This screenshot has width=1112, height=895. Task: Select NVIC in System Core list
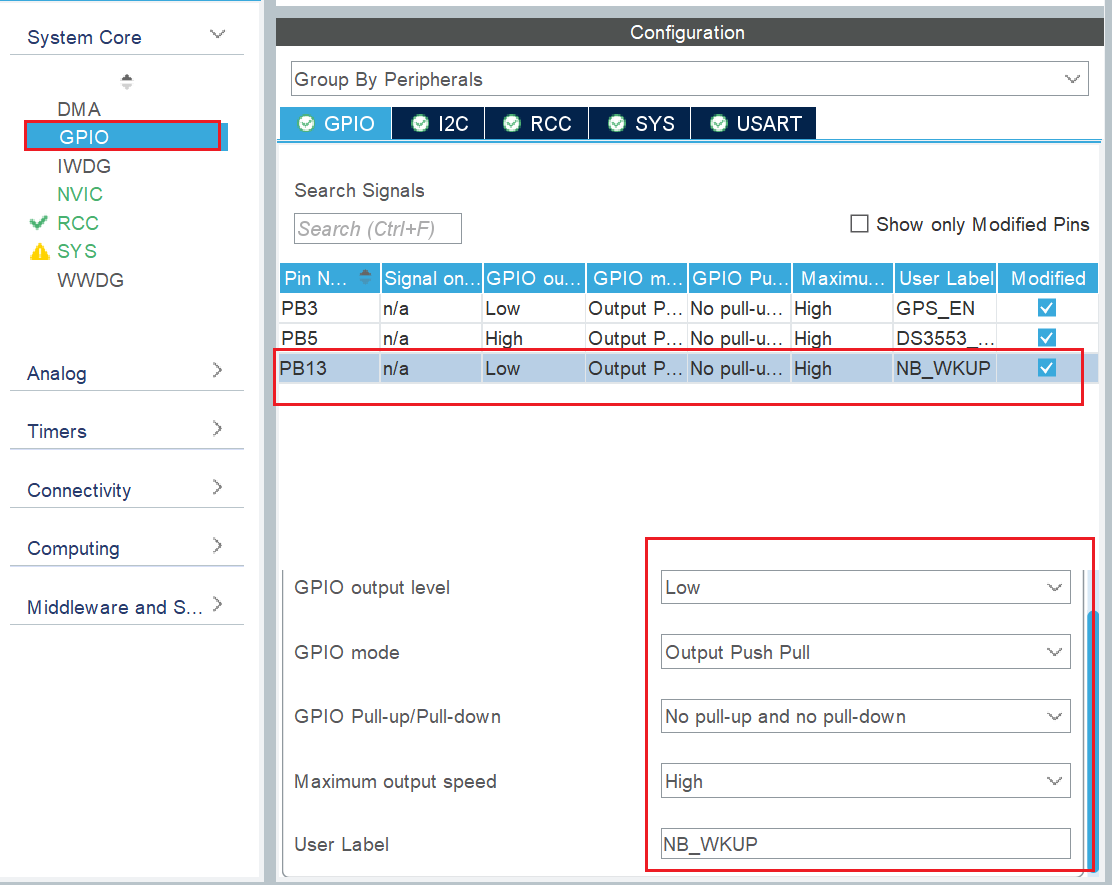pyautogui.click(x=80, y=194)
